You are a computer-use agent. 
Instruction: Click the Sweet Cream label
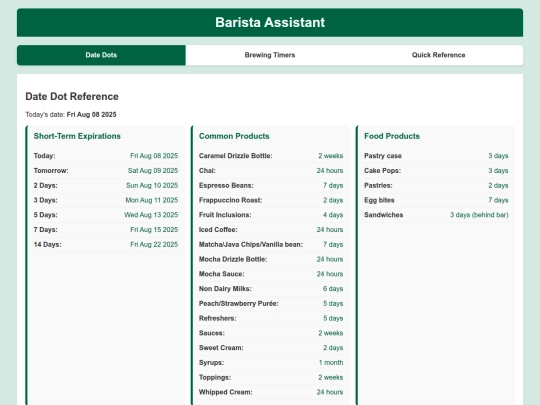221,348
